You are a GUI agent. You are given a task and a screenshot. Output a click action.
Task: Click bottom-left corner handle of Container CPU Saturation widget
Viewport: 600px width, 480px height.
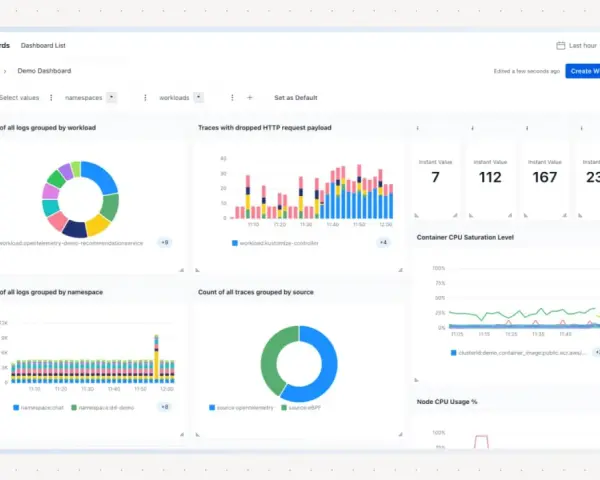coord(416,380)
